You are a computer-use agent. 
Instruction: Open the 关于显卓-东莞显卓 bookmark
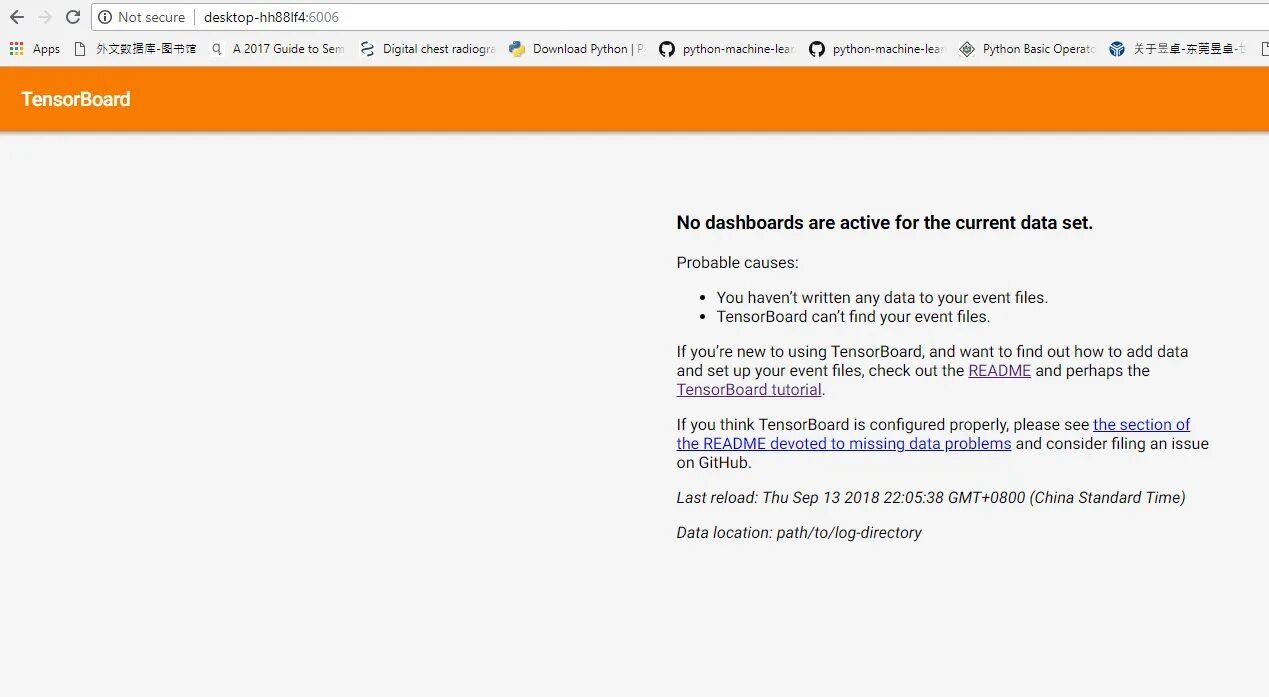click(x=1177, y=48)
